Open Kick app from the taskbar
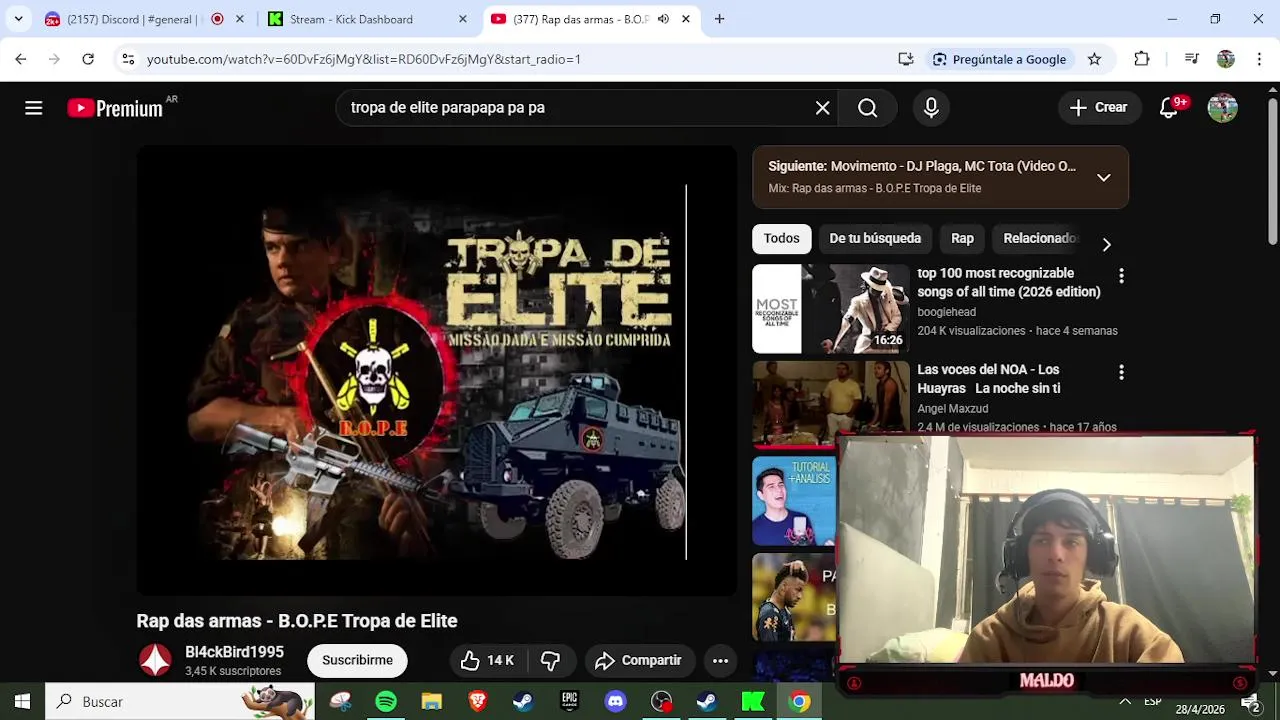 [753, 701]
